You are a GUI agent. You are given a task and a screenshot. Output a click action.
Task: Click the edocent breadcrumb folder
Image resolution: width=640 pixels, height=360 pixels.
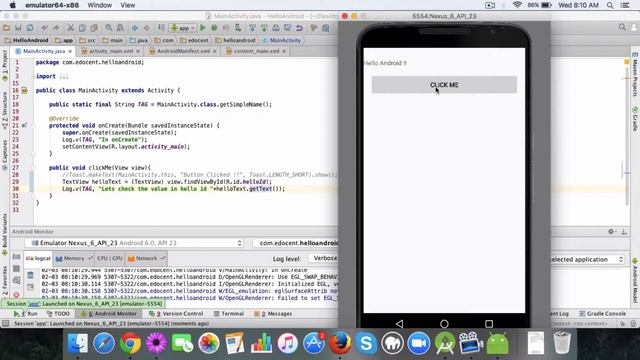pos(194,40)
